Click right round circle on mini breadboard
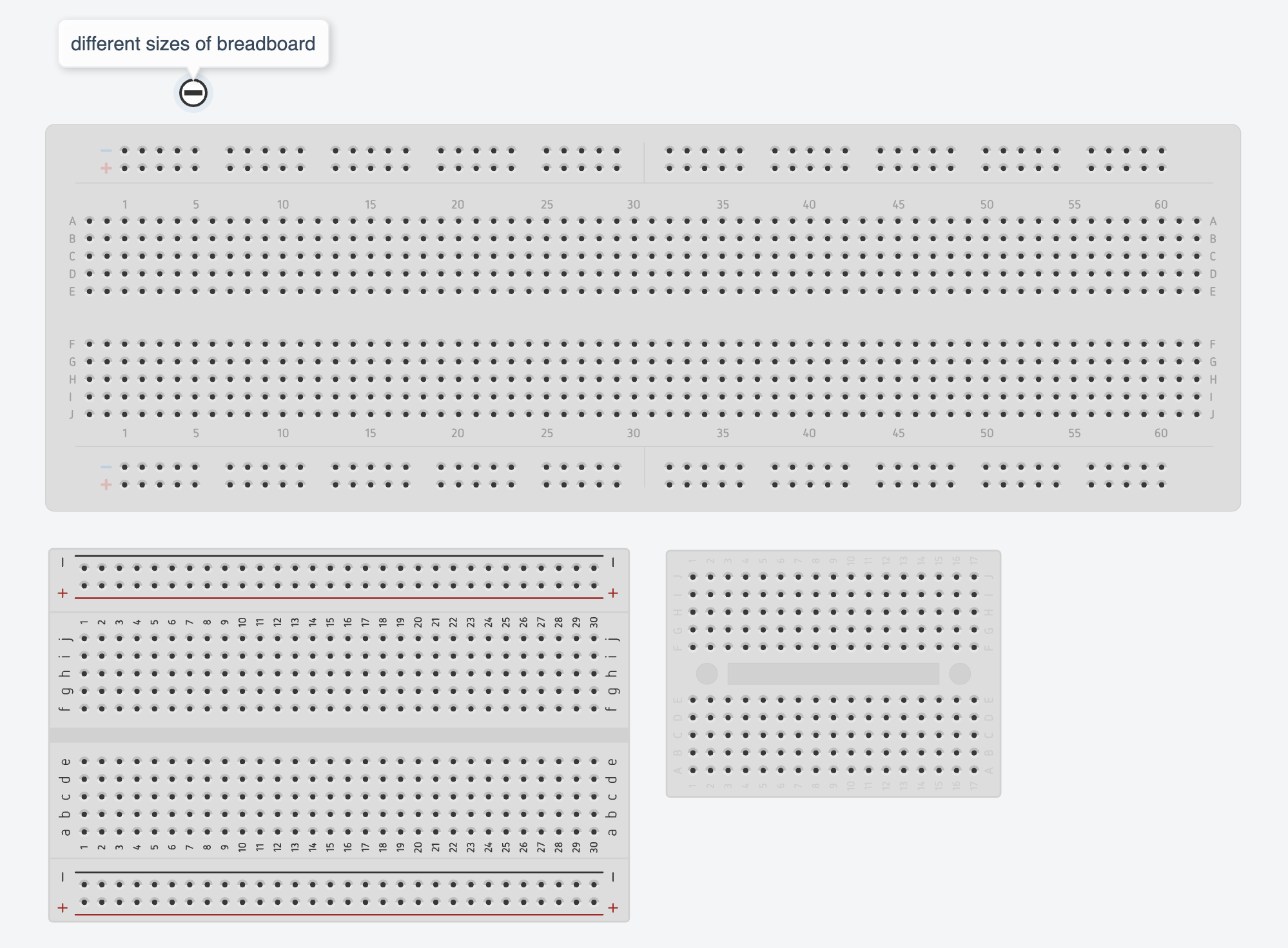Viewport: 1288px width, 948px height. 960,674
